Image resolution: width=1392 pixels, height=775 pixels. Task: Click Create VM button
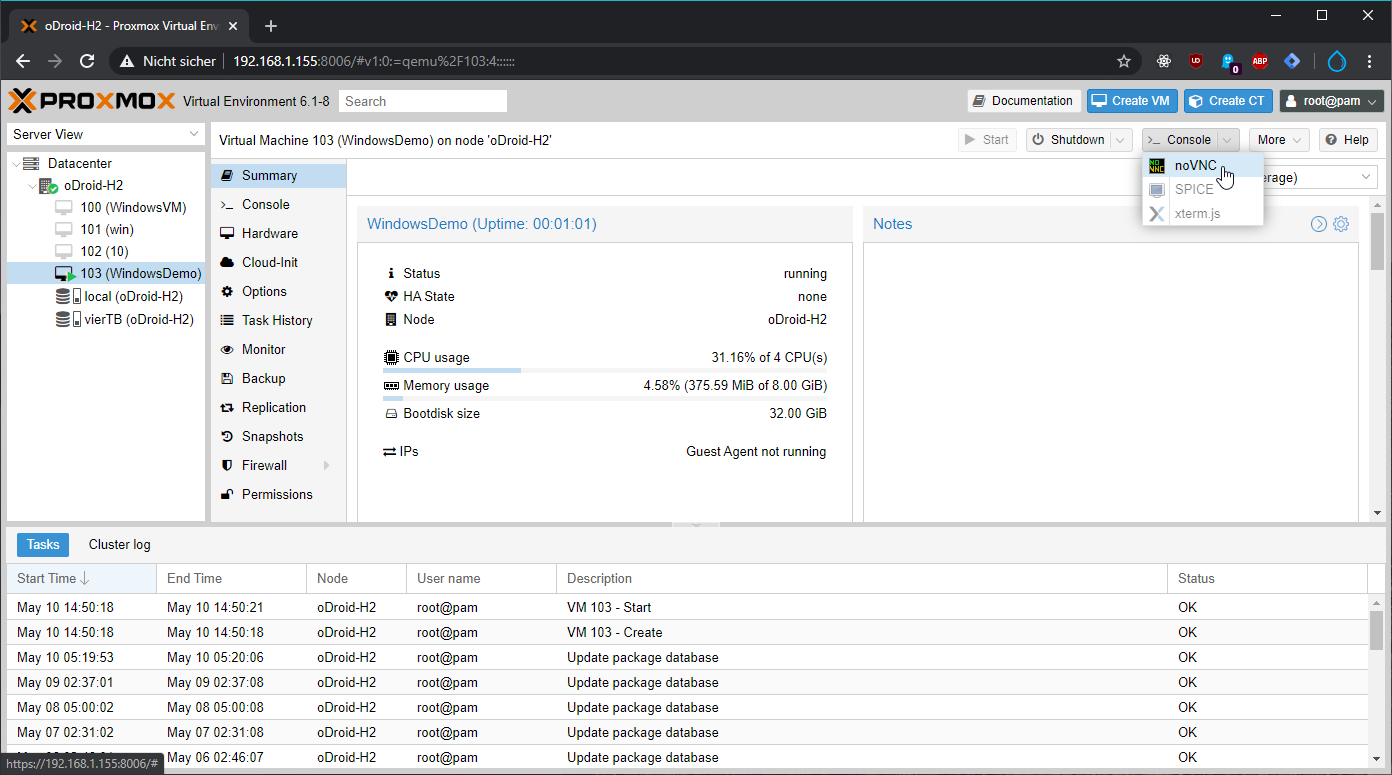1131,101
